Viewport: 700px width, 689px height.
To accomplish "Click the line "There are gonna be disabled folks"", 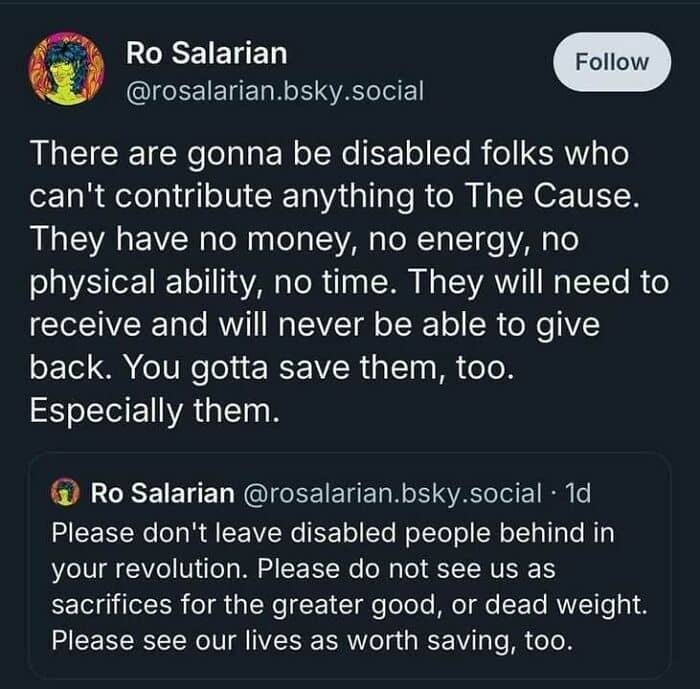I will pos(330,155).
